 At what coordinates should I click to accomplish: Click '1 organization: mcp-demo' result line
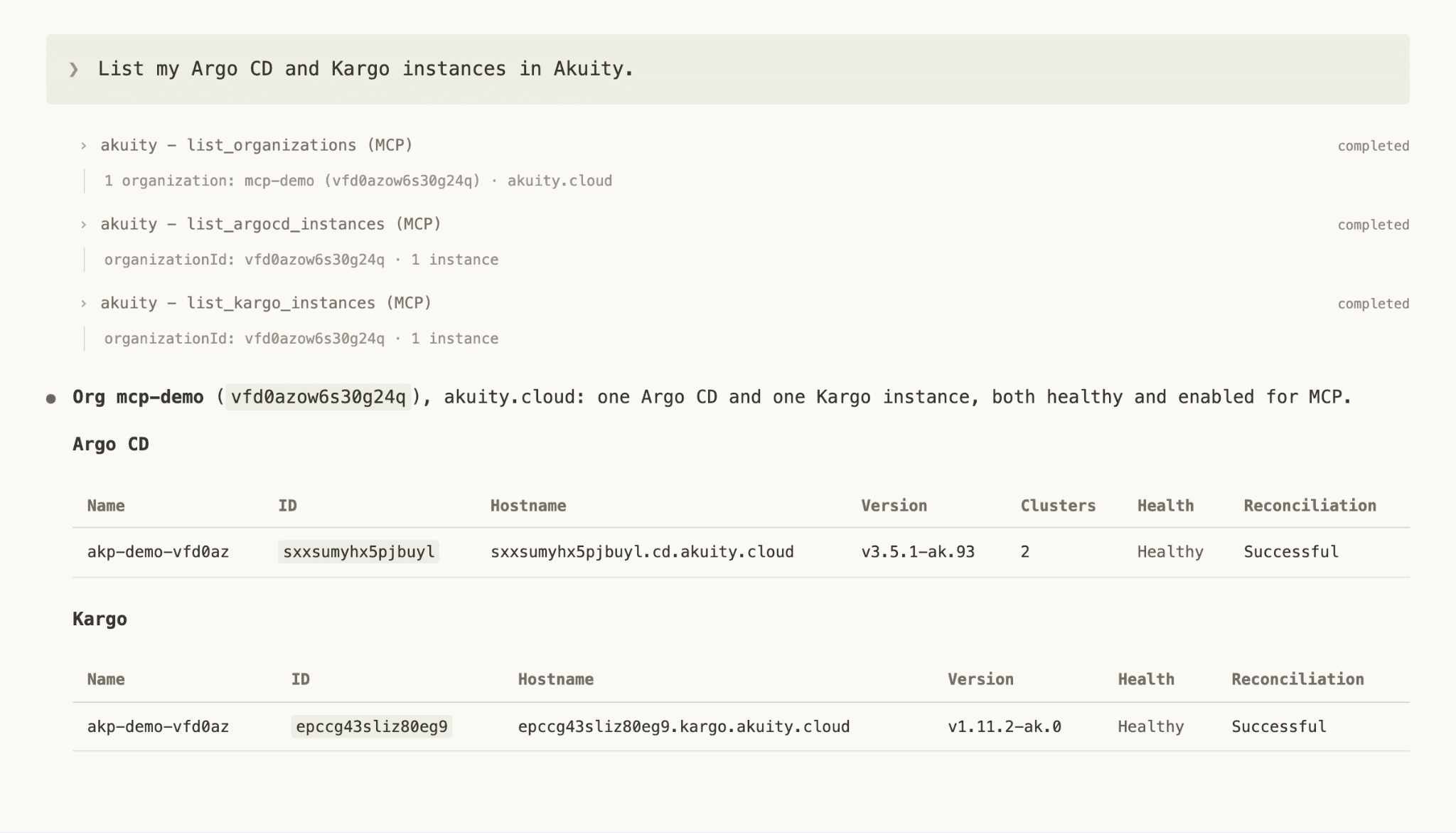point(358,181)
